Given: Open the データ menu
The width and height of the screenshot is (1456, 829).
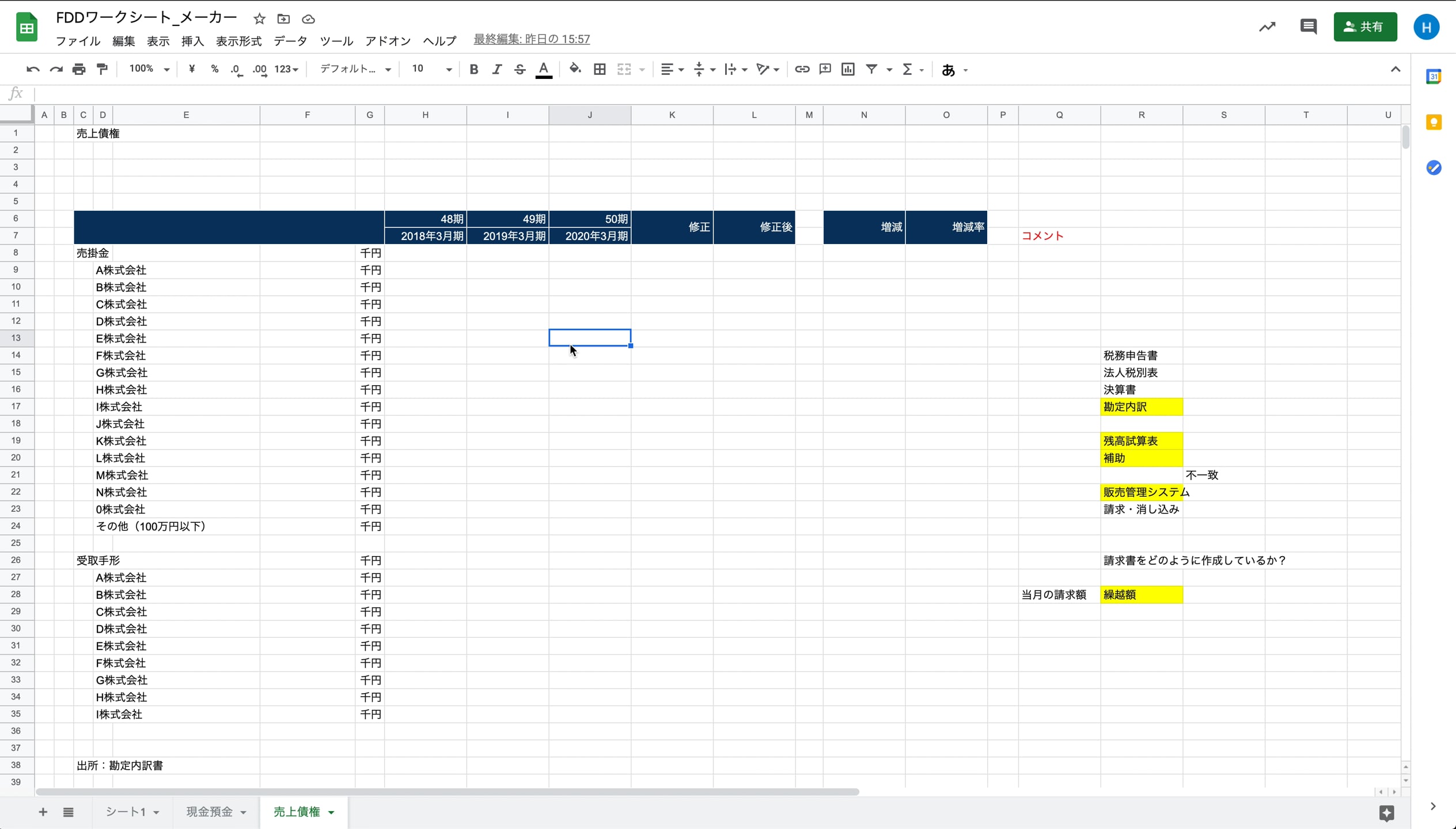Looking at the screenshot, I should (x=290, y=41).
